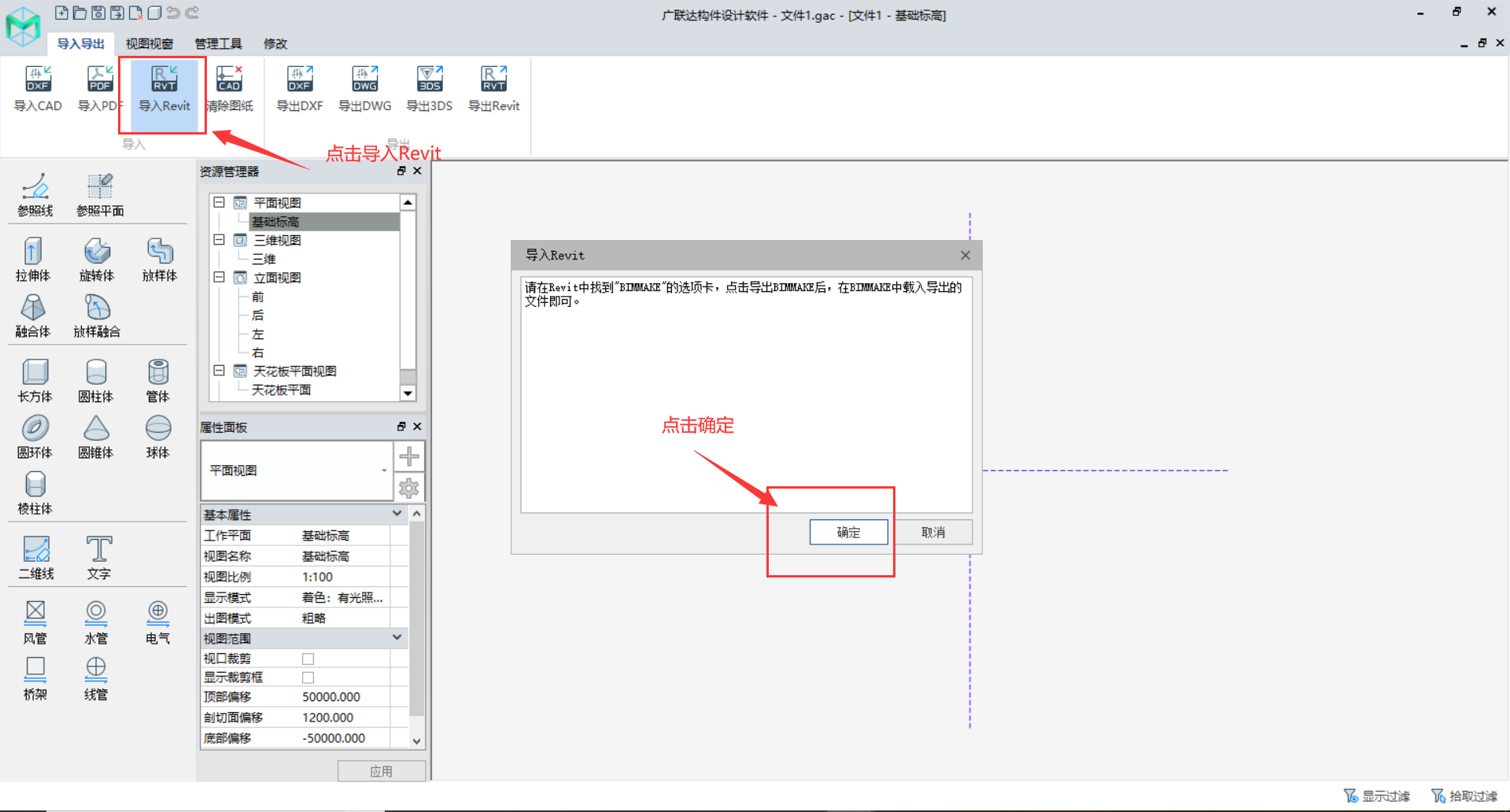The height and width of the screenshot is (812, 1510).
Task: Select the 圆柱体 cylinder tool
Action: 96,381
